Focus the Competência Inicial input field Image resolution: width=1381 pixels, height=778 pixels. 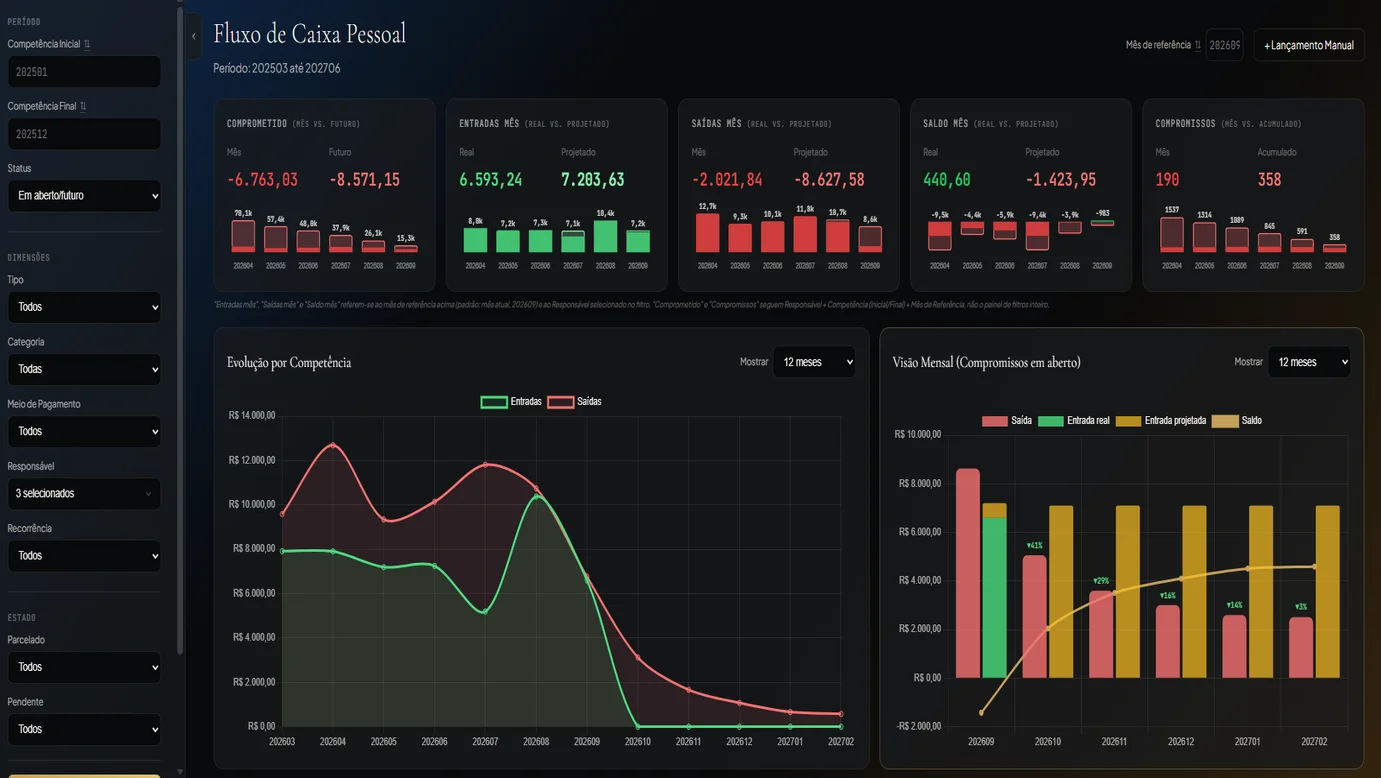[x=84, y=72]
